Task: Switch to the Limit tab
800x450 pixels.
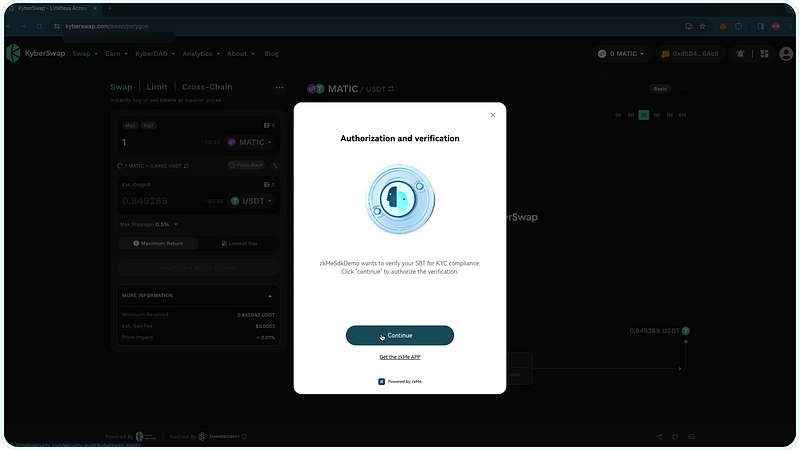Action: (157, 87)
